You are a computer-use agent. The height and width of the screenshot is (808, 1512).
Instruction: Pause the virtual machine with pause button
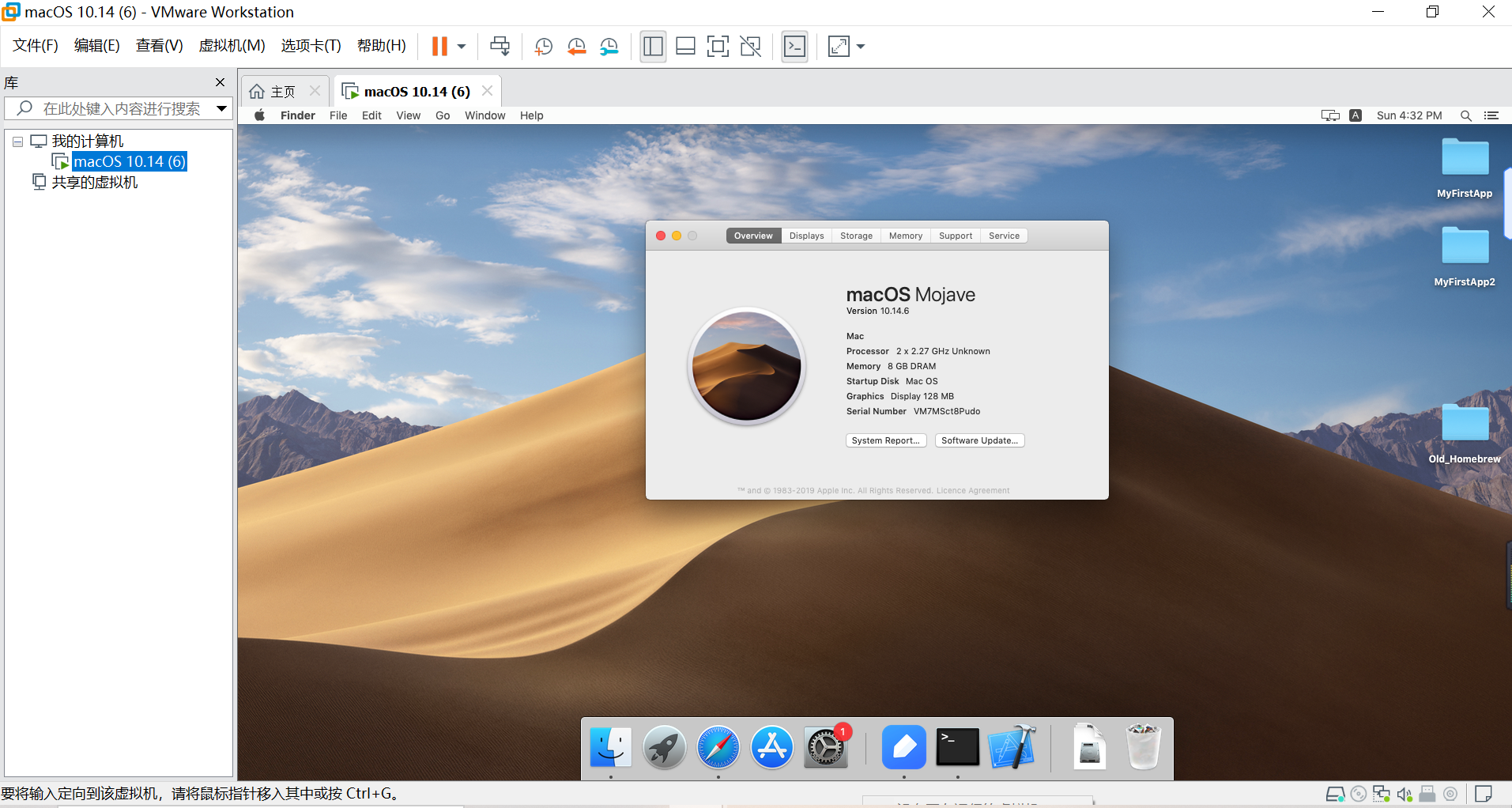pos(439,47)
